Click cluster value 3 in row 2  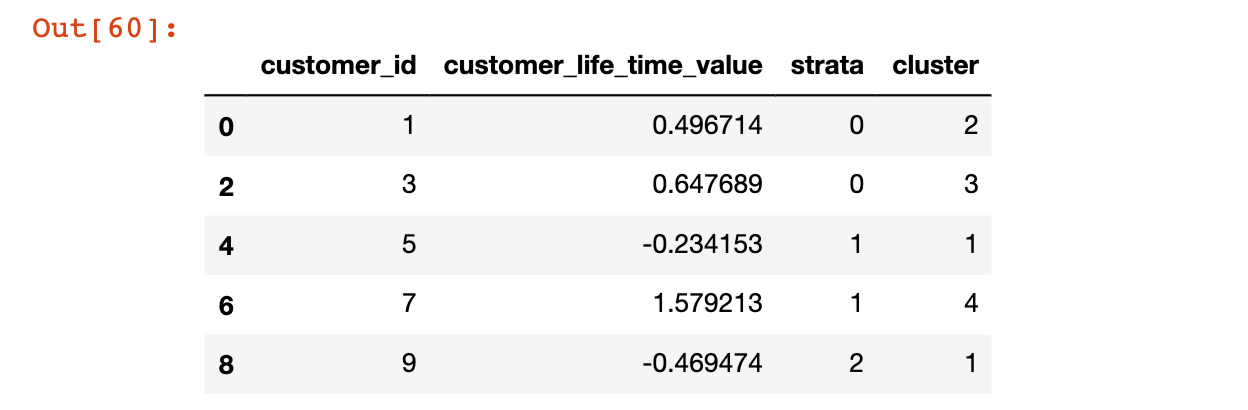point(970,185)
